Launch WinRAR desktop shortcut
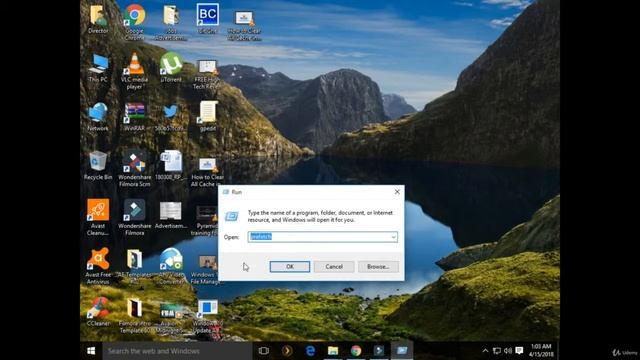This screenshot has width=640, height=360. point(134,116)
